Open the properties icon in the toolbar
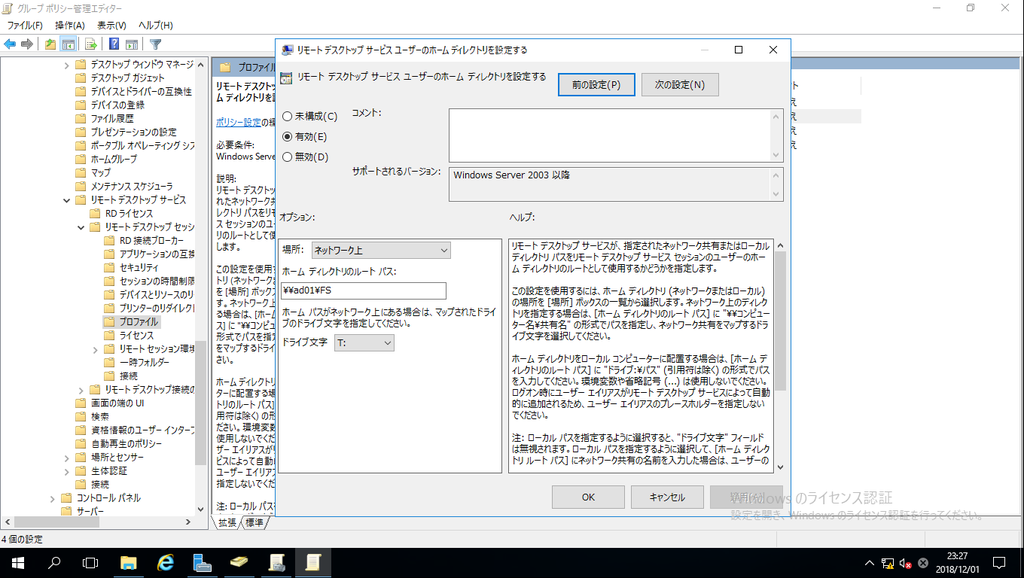The width and height of the screenshot is (1024, 578). (x=133, y=43)
